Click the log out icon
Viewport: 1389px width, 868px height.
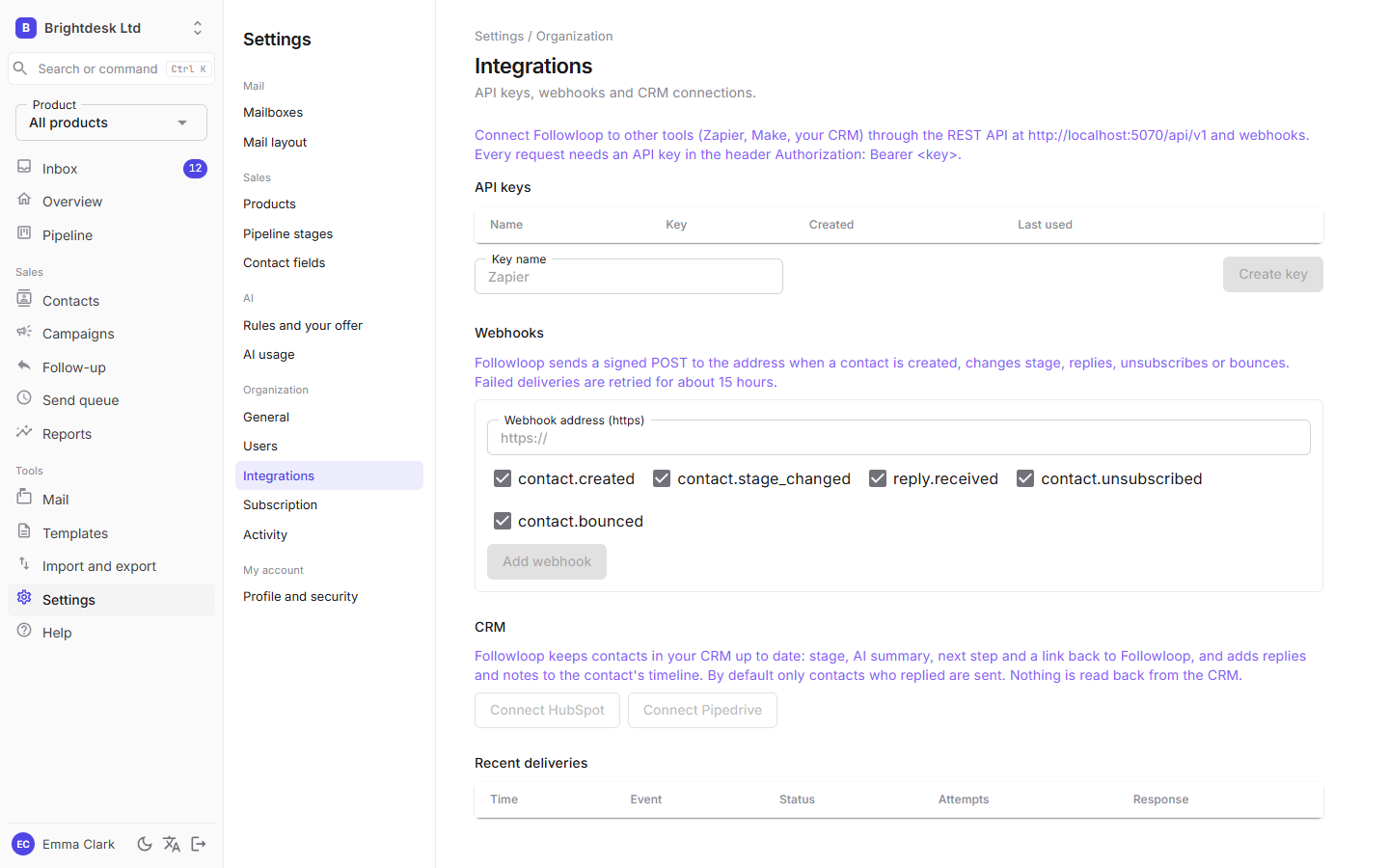tap(199, 844)
